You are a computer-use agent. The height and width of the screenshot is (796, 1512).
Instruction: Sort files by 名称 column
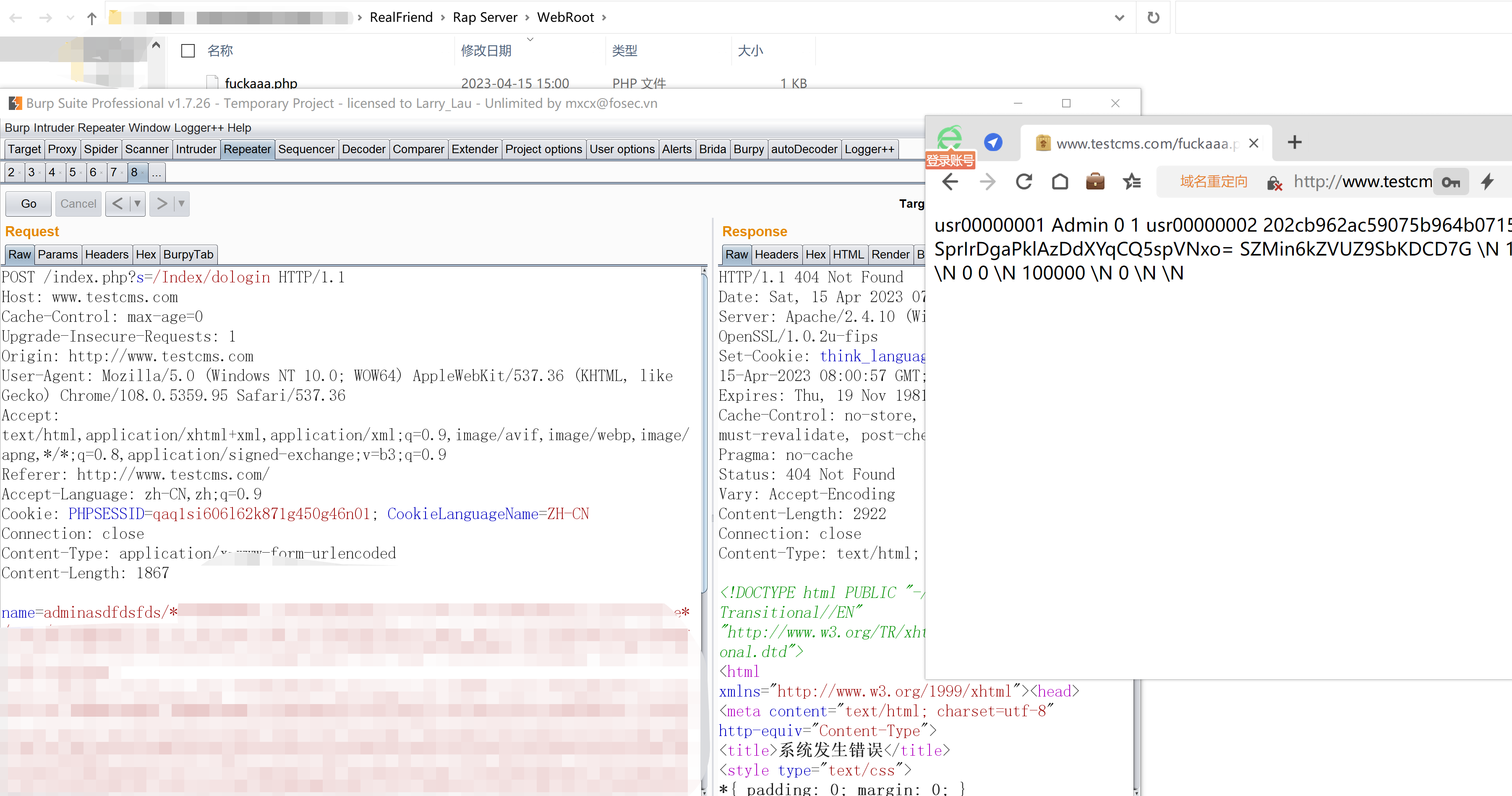pos(220,51)
